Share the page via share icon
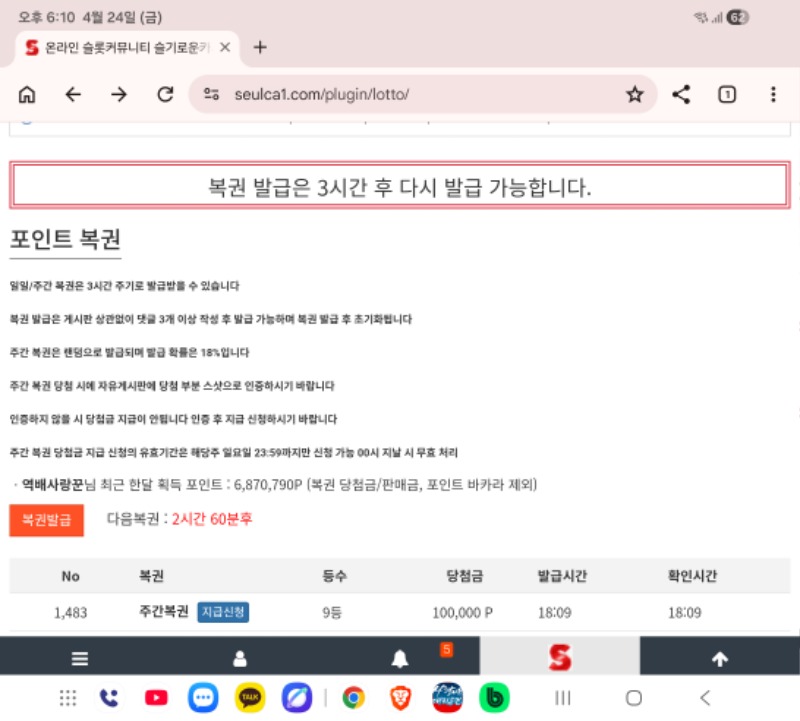Screen dimensions: 800x721 pyautogui.click(x=681, y=94)
